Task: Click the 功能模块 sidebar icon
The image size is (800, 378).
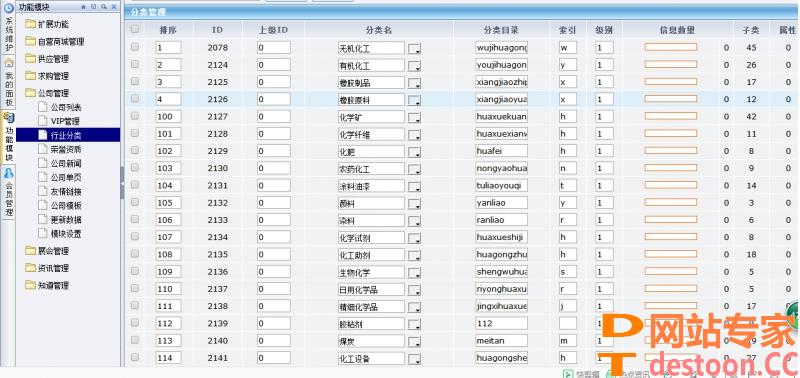Action: (x=9, y=118)
